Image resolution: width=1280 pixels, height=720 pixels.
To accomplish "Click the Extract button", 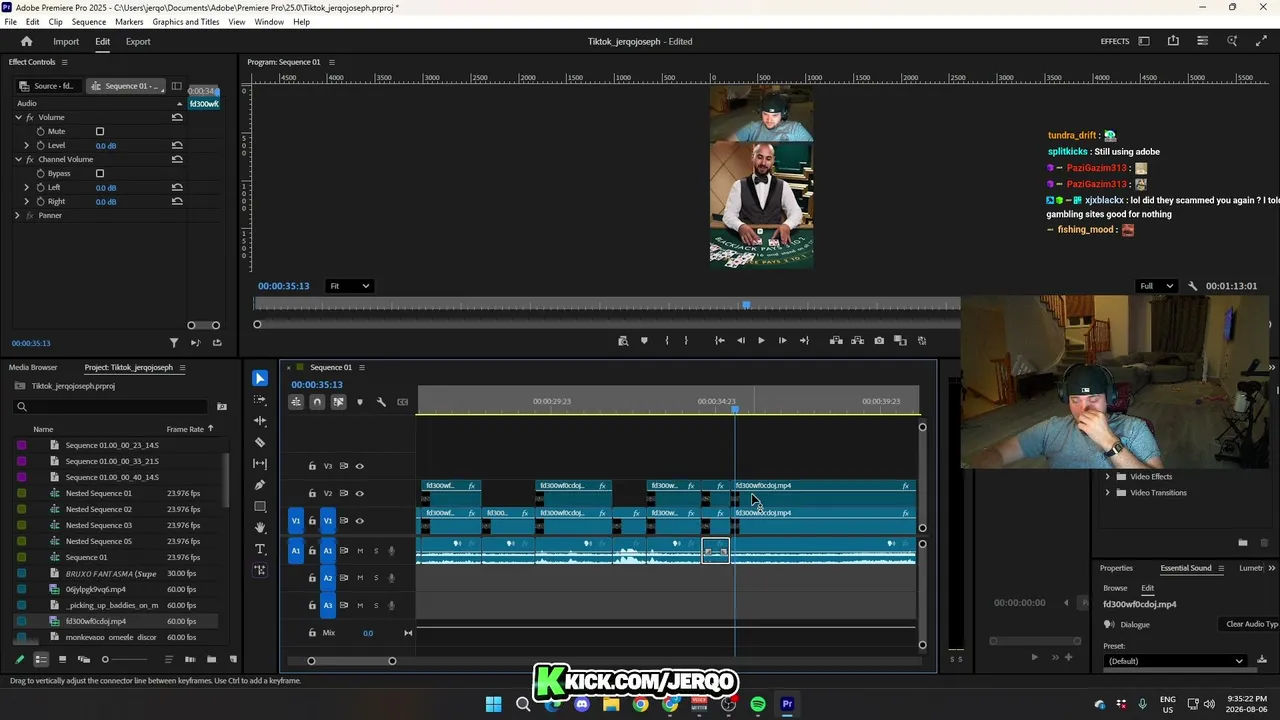I will pyautogui.click(x=857, y=341).
